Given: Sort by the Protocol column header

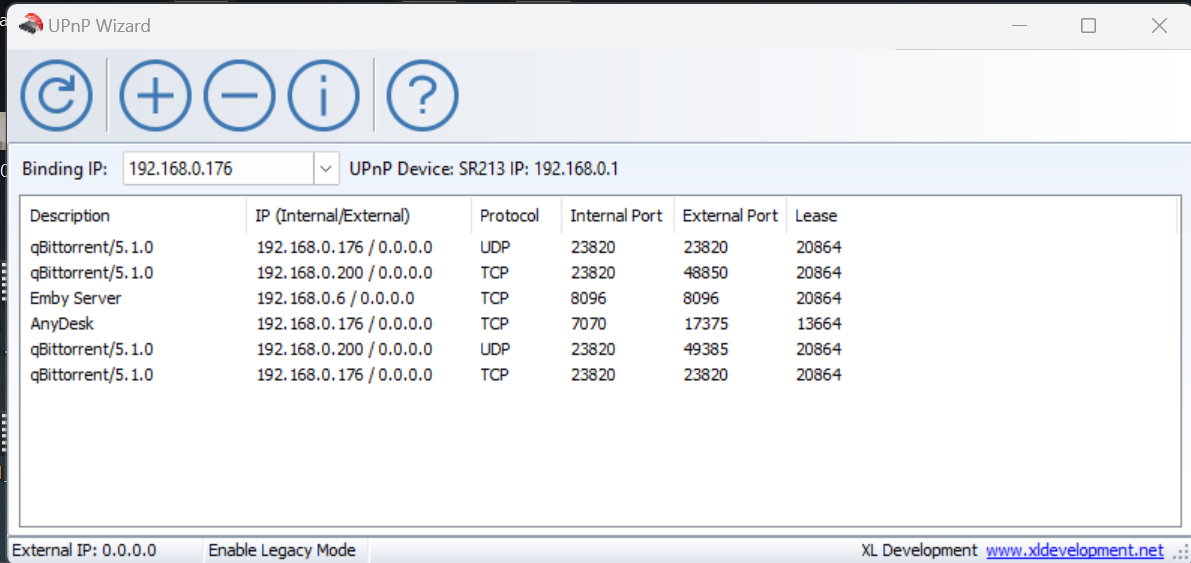Looking at the screenshot, I should pos(509,216).
